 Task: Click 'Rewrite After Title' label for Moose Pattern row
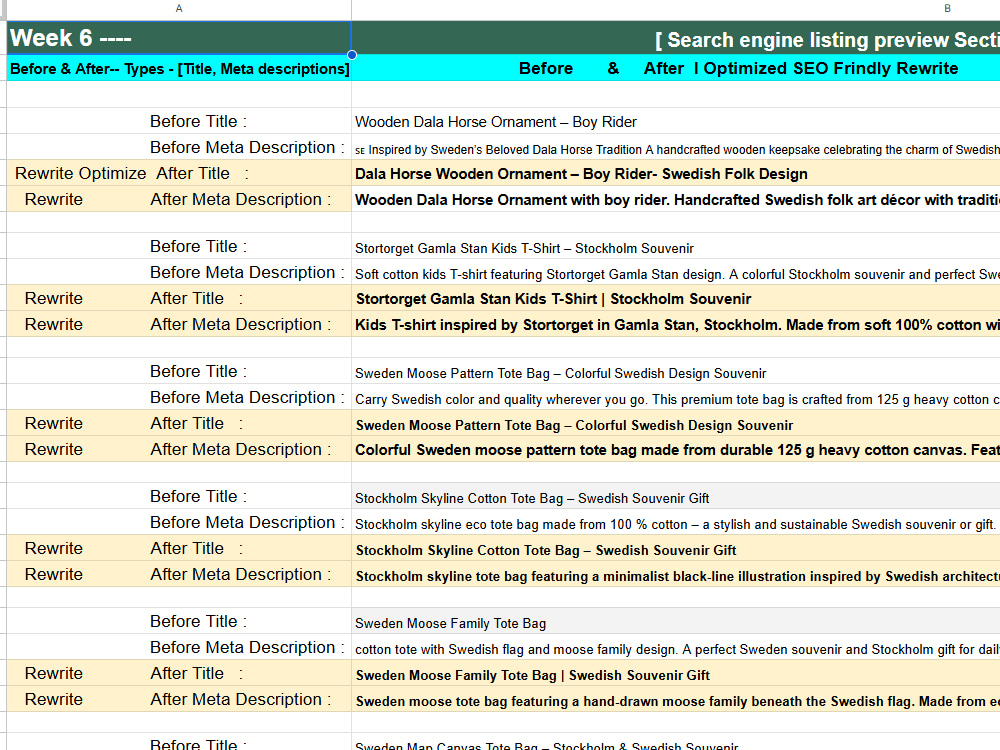[x=179, y=423]
